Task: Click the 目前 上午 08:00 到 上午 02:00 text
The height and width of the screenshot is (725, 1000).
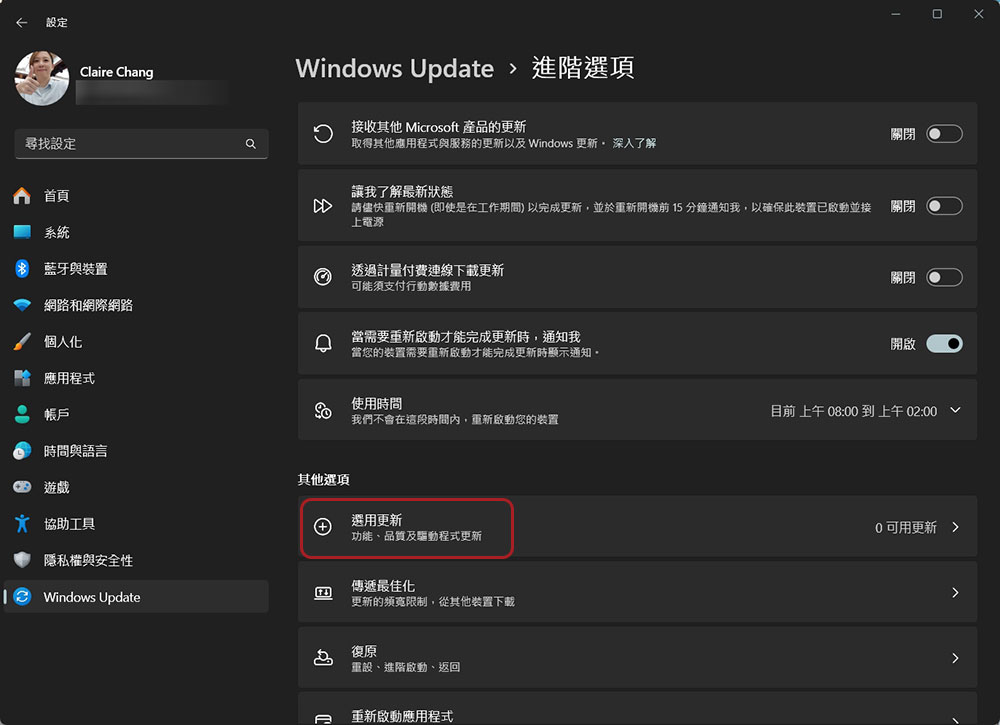Action: (853, 411)
